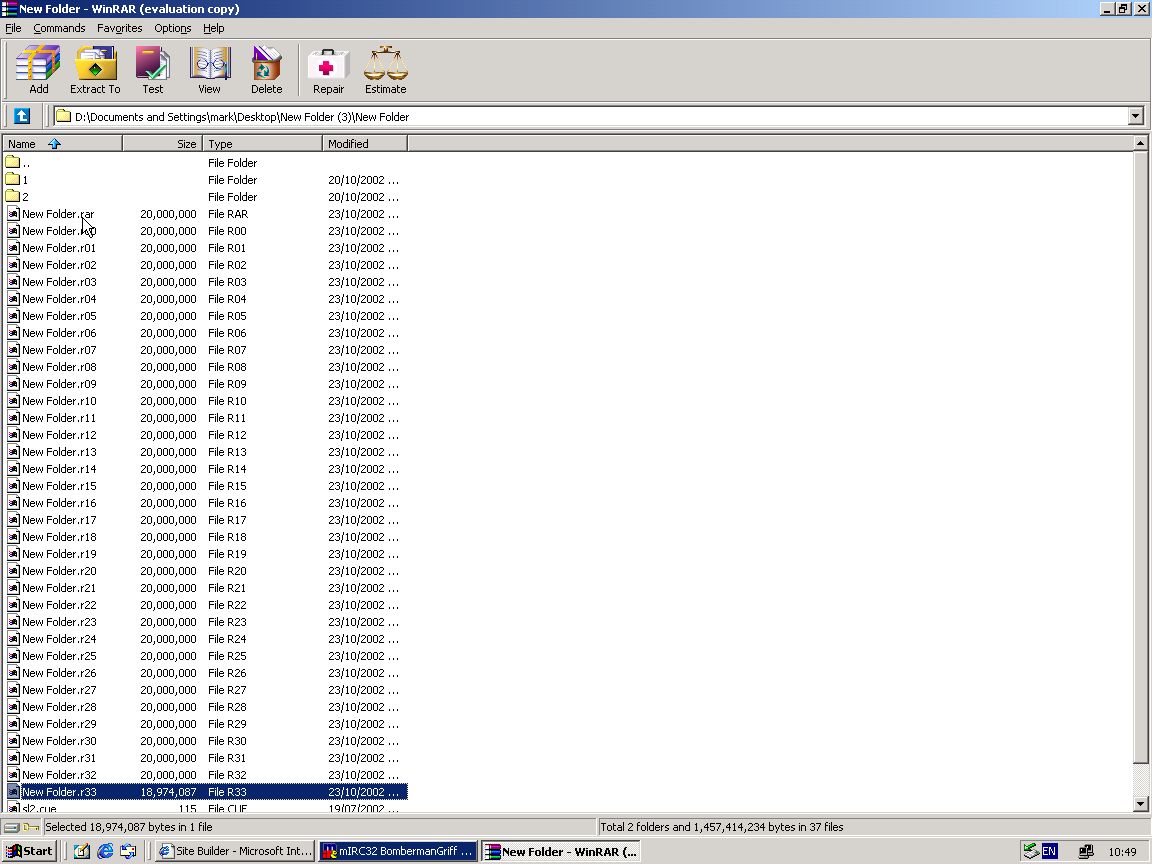Switch to Site Builder Internet Explorer taskbar button
1152x864 pixels.
click(236, 852)
